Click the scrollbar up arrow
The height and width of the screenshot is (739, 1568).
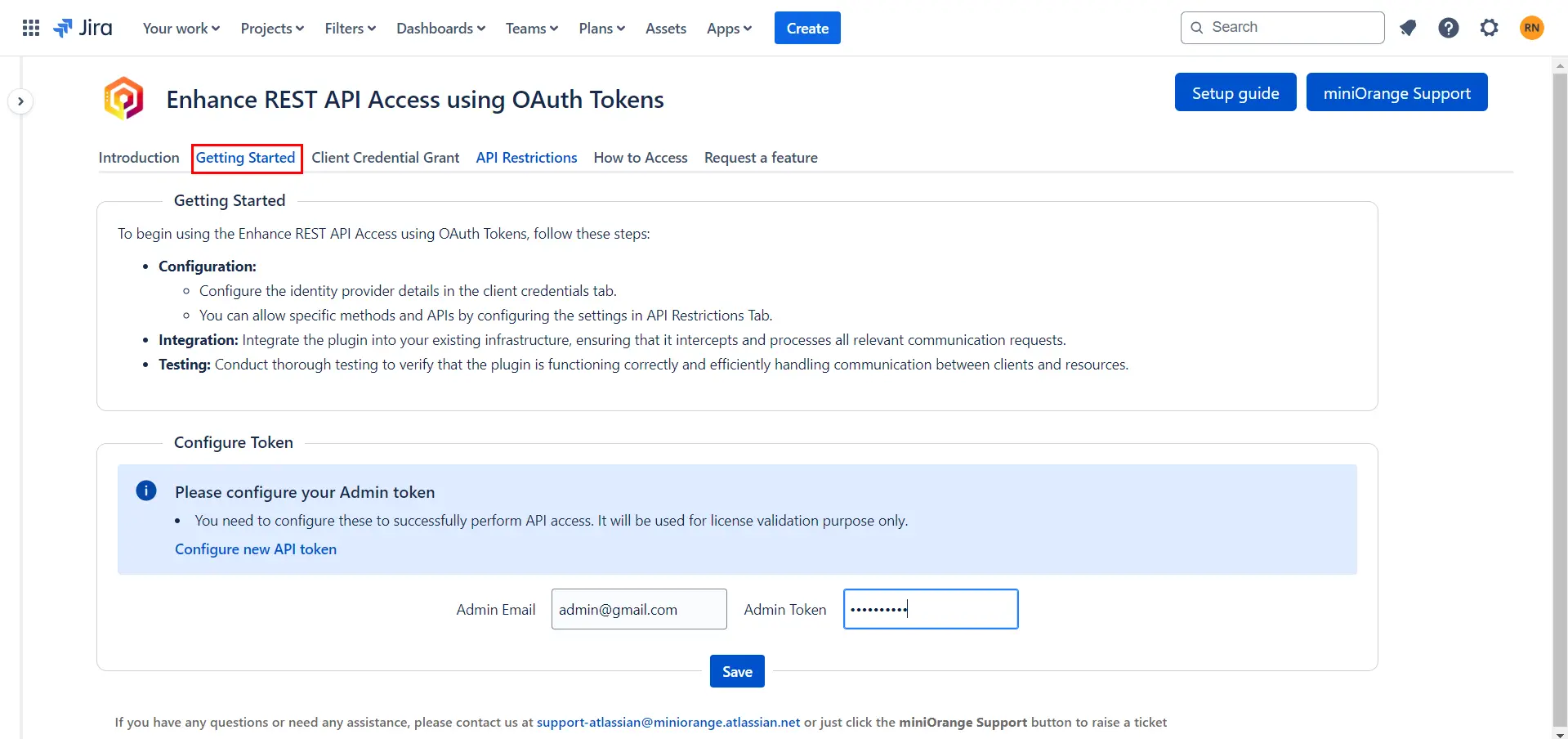tap(1560, 65)
